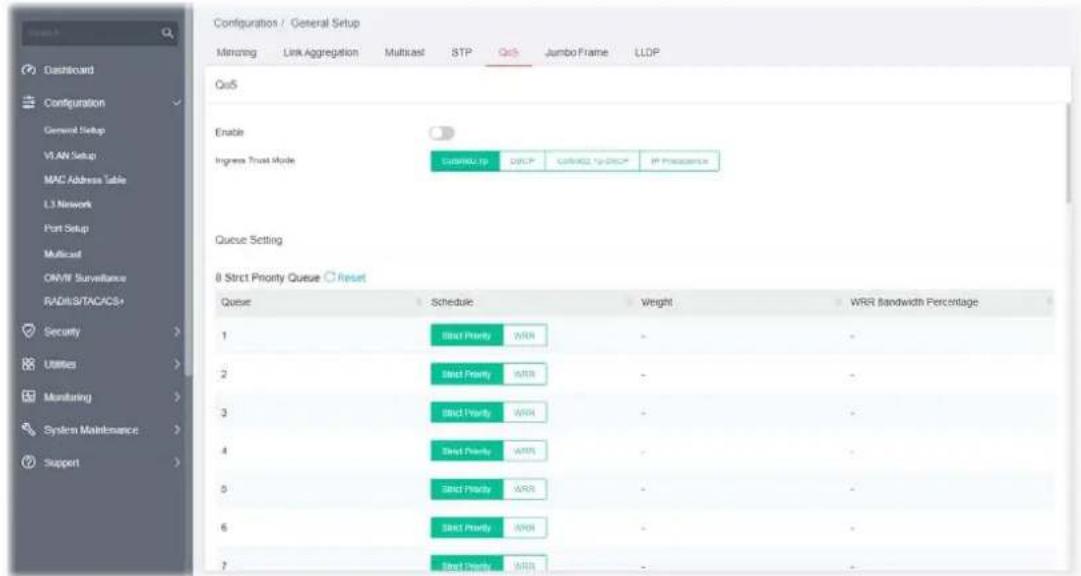Focus the sidebar search field

tap(90, 33)
